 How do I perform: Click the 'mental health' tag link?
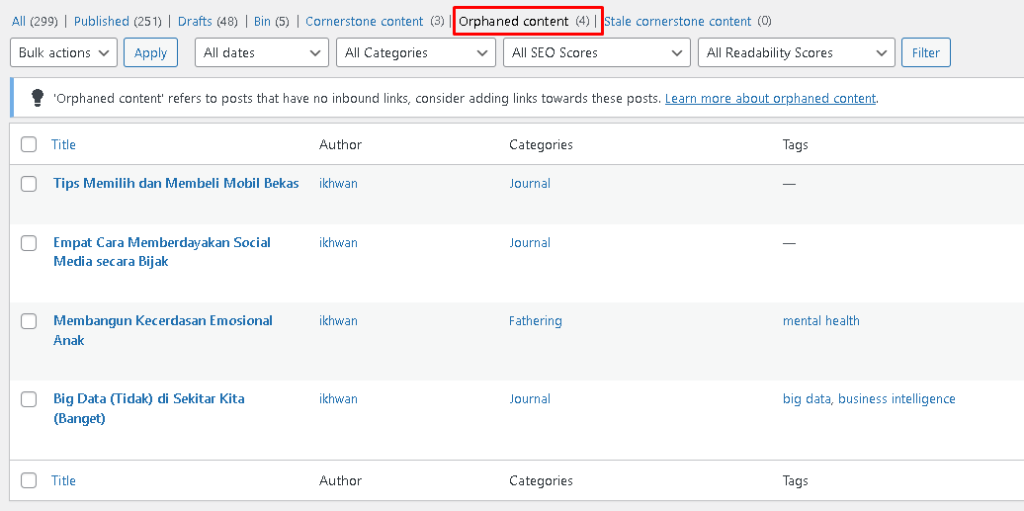click(x=821, y=321)
